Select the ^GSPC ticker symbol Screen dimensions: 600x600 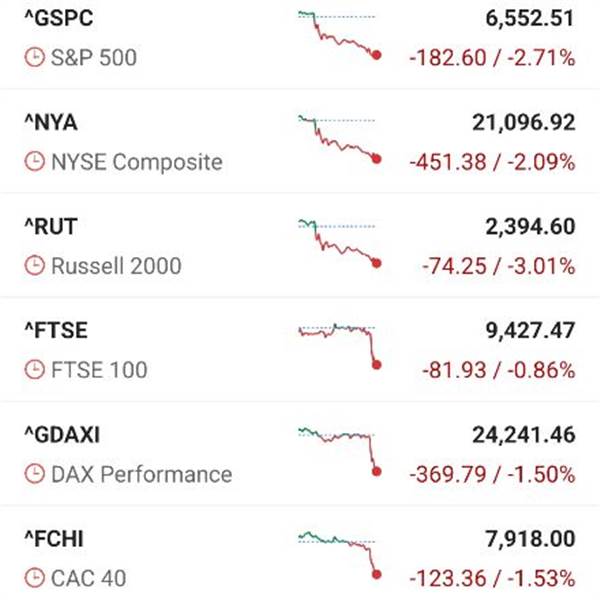59,18
